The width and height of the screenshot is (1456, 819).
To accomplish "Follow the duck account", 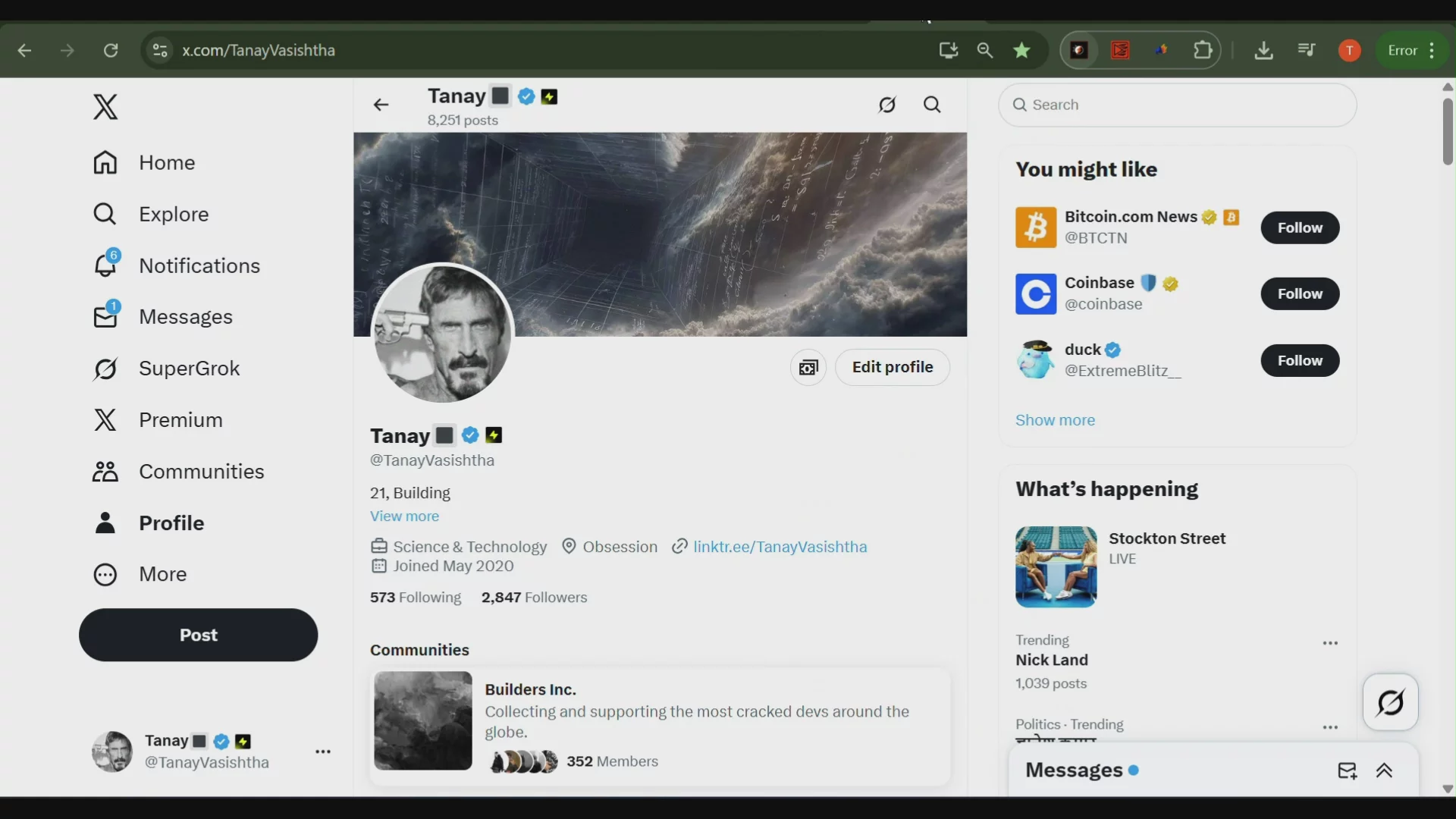I will [1299, 360].
